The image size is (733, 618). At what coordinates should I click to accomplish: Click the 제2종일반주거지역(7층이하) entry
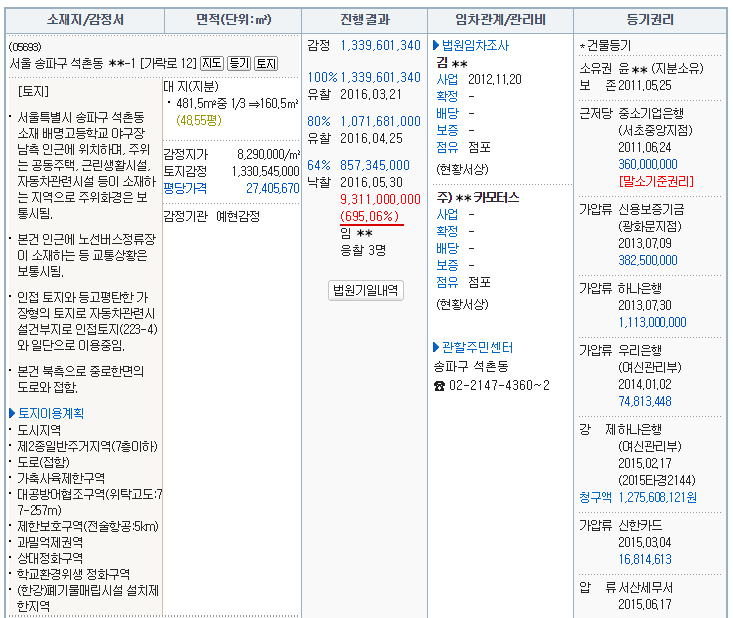coord(87,446)
